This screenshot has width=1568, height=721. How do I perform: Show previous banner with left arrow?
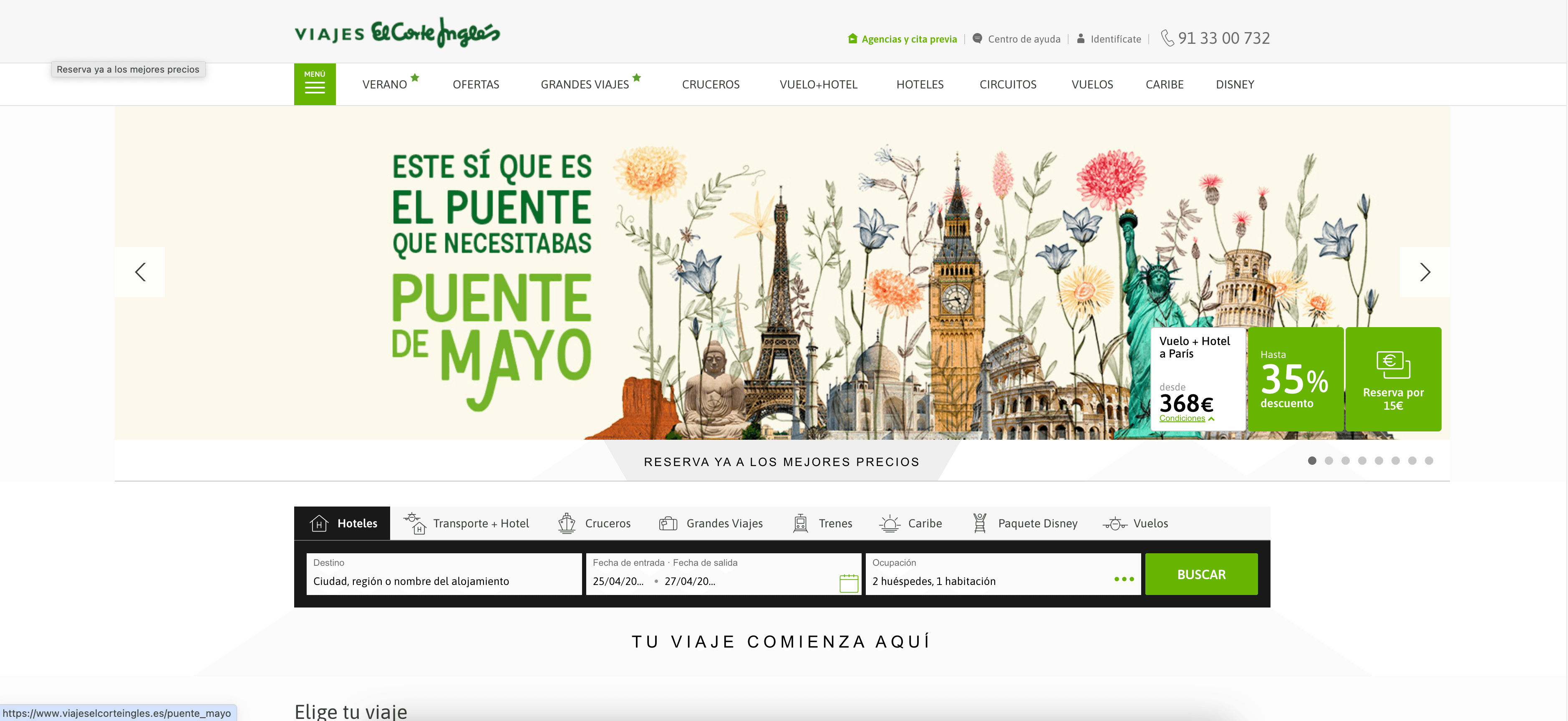140,272
